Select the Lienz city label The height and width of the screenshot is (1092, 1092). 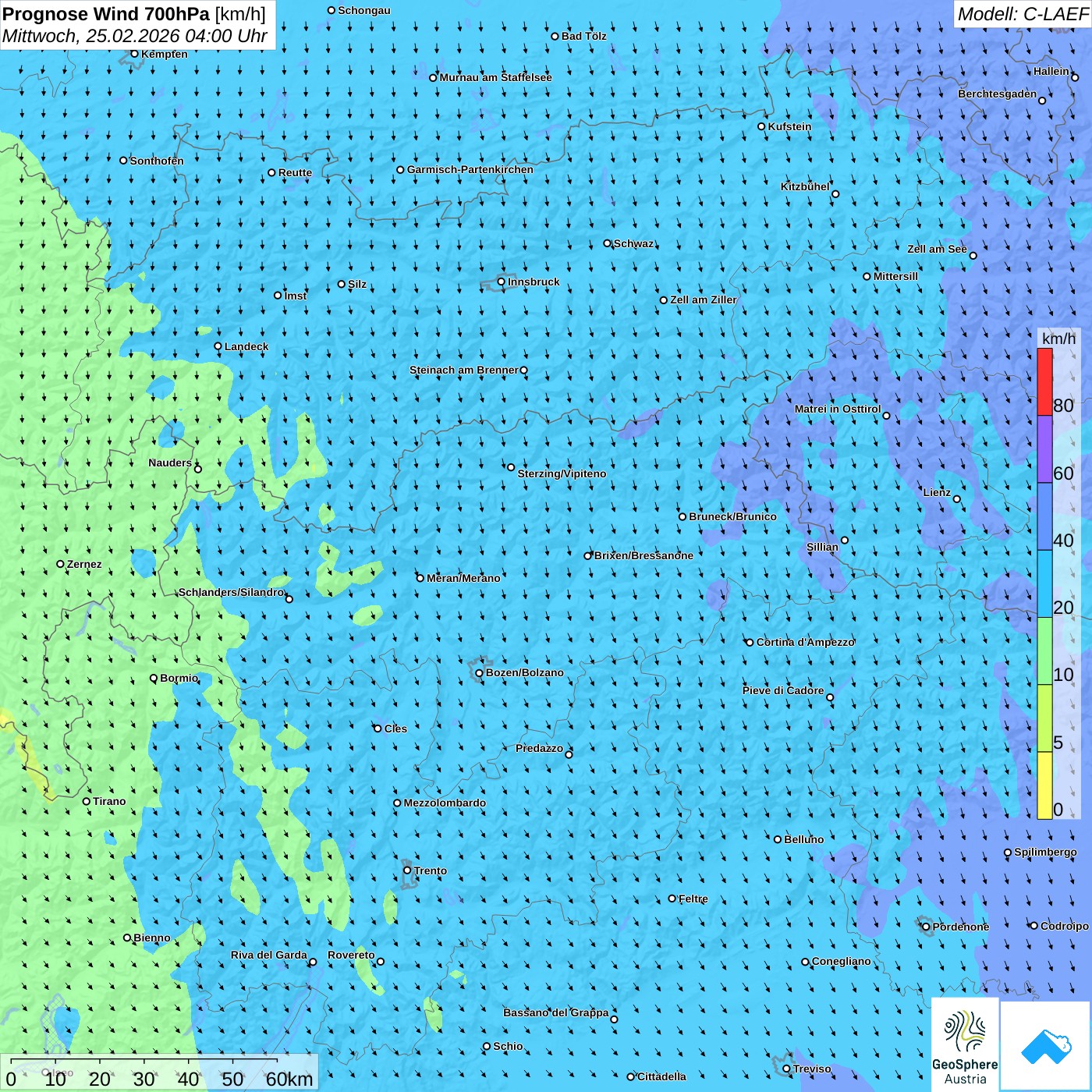[937, 492]
